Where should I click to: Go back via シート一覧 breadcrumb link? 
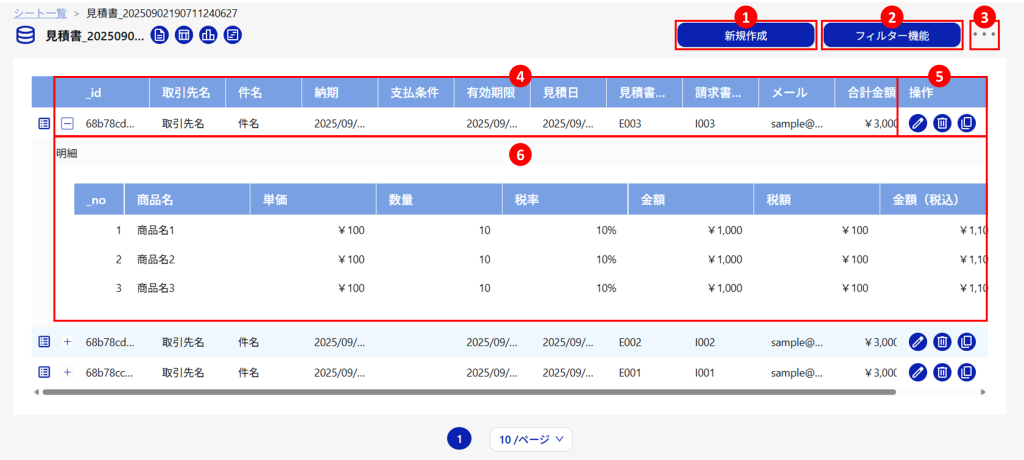click(44, 12)
